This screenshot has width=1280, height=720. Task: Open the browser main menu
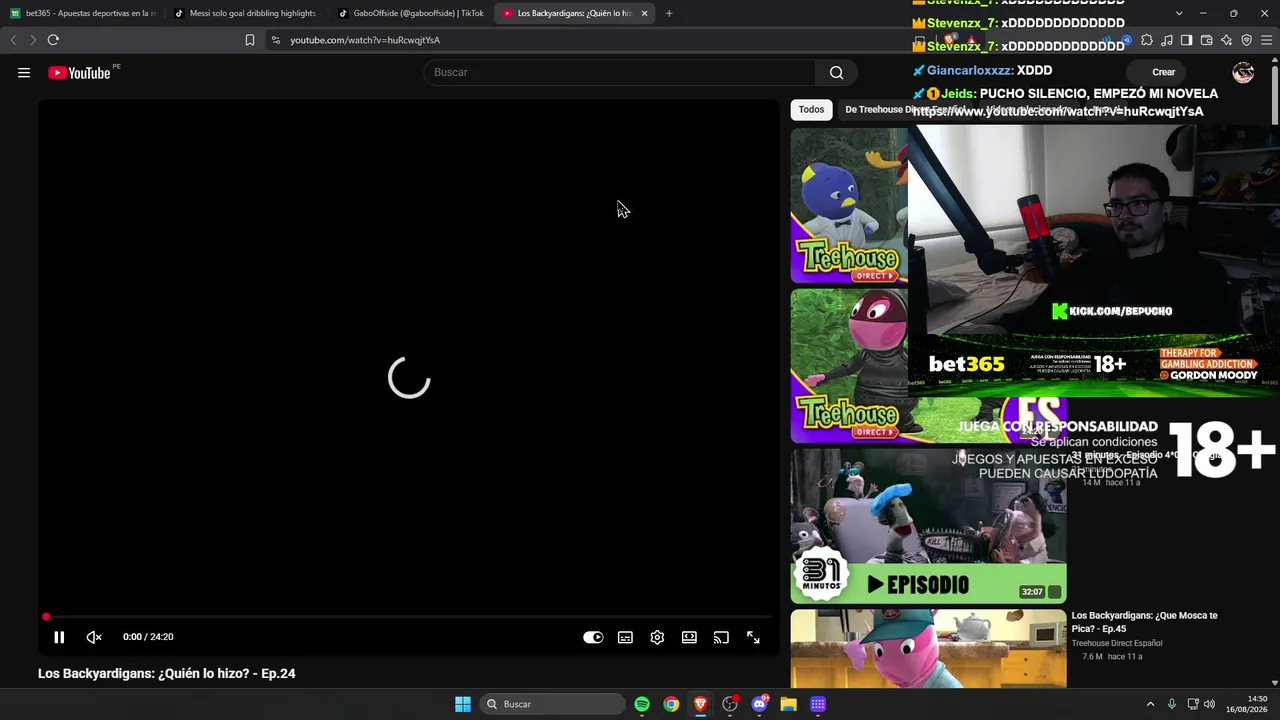coord(1266,40)
